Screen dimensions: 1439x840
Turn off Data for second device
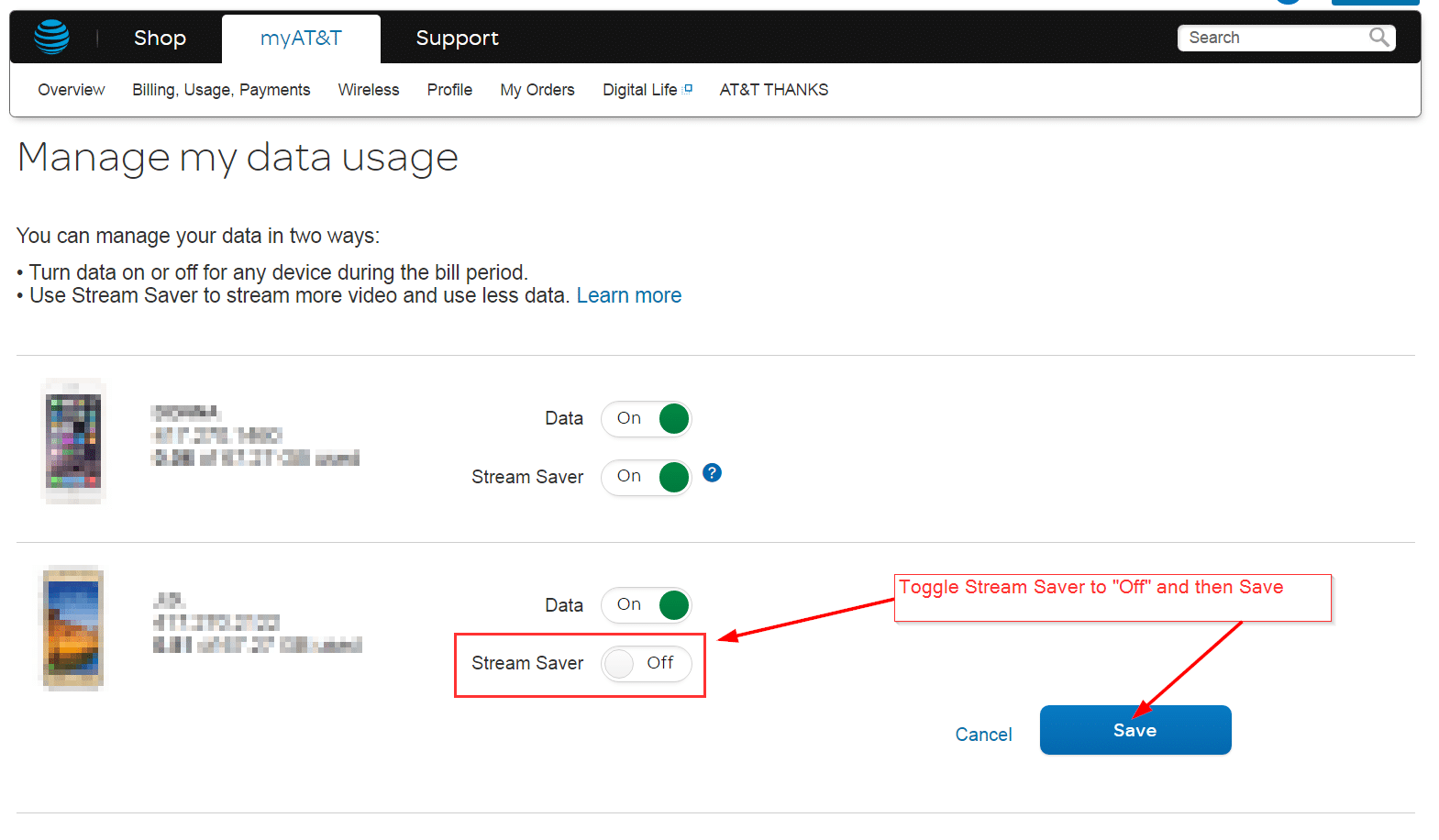(x=647, y=605)
